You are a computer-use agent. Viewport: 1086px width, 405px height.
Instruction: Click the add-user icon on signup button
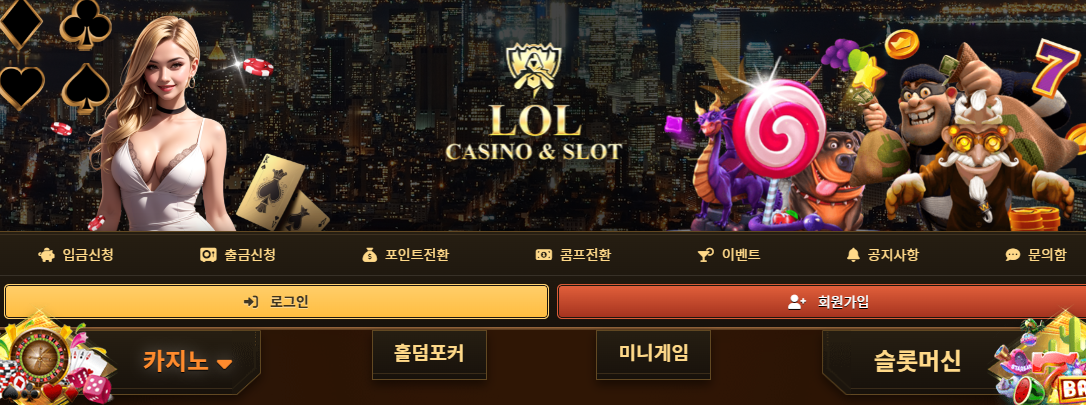pos(797,302)
